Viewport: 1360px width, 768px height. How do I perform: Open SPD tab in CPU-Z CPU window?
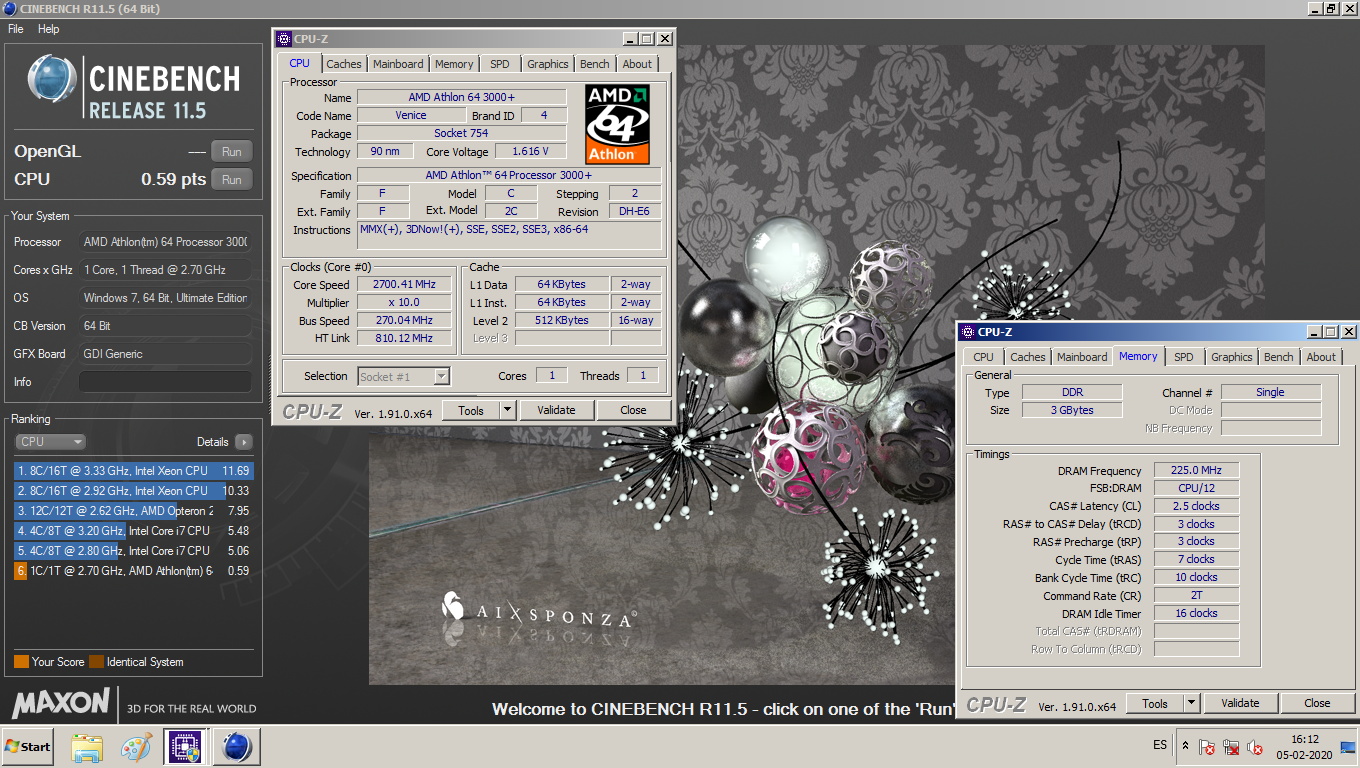[x=499, y=64]
